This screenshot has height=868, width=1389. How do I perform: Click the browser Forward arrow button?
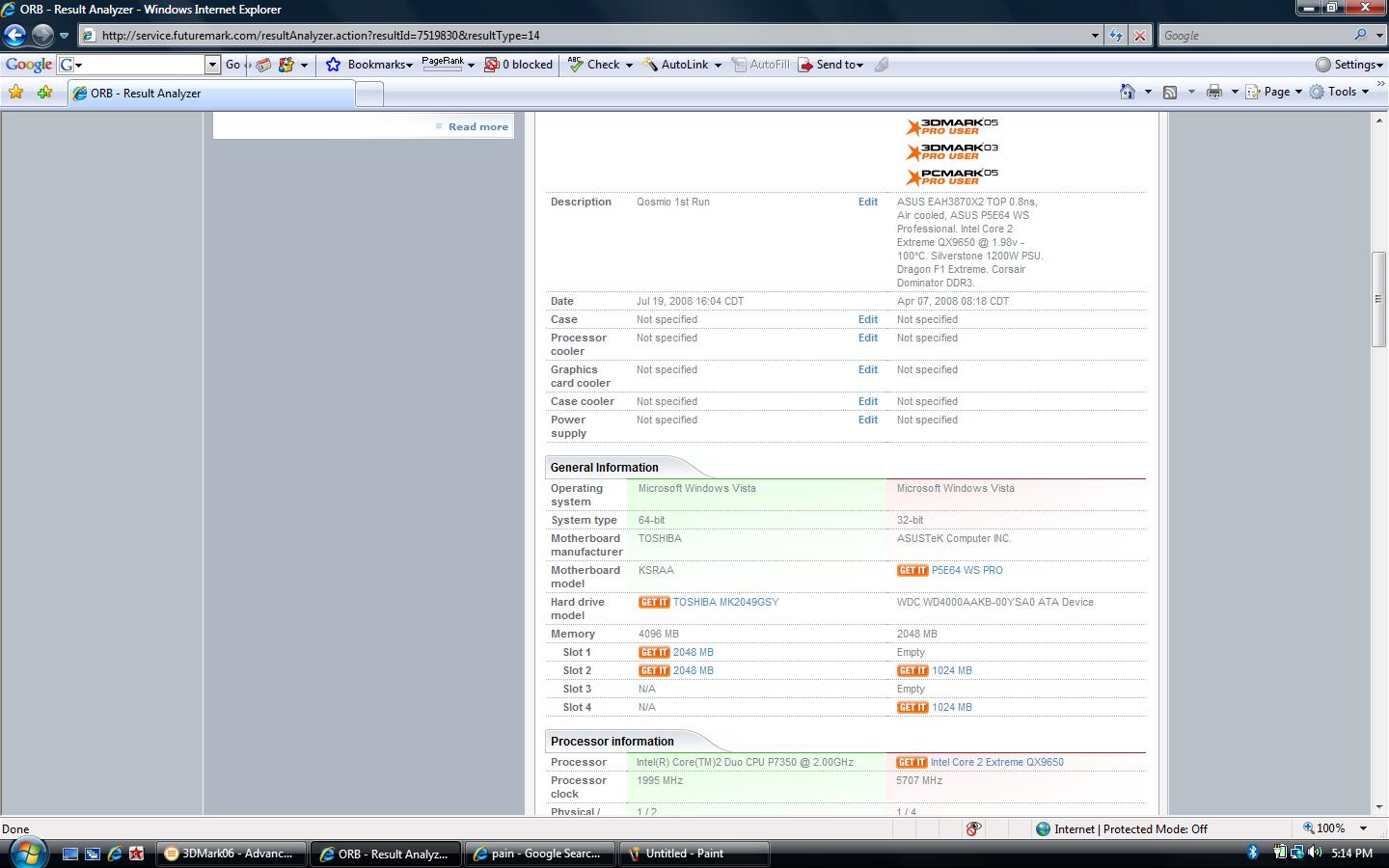[x=42, y=36]
